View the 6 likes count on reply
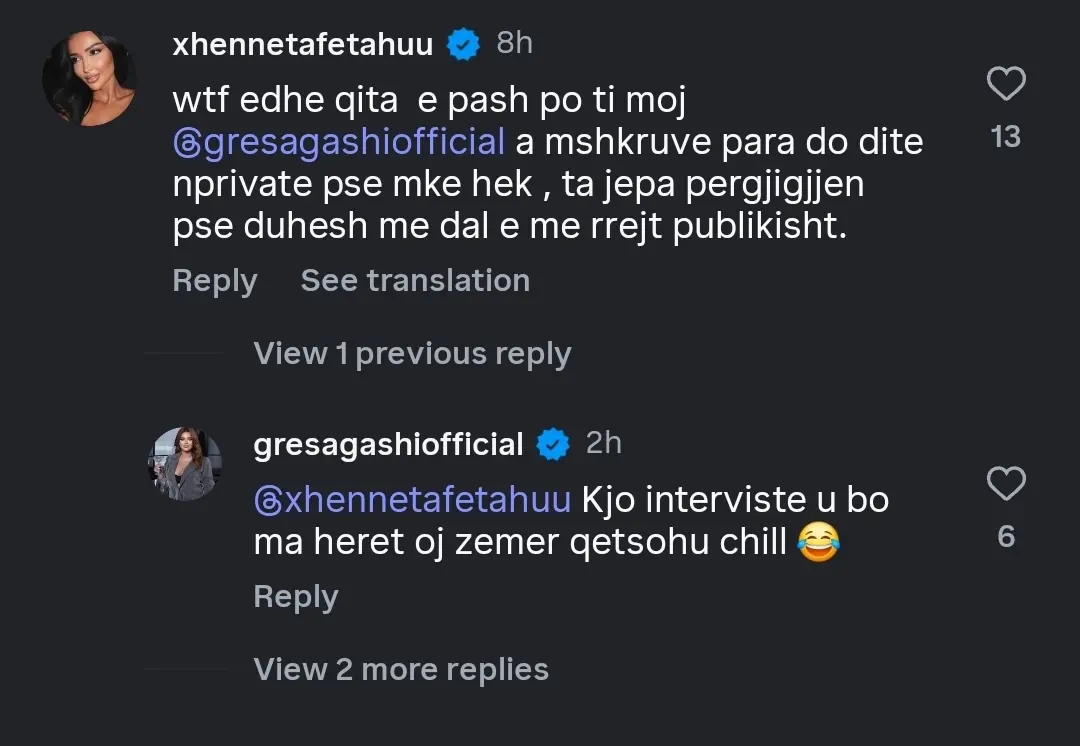Screen dimensions: 1080x746 1006,537
